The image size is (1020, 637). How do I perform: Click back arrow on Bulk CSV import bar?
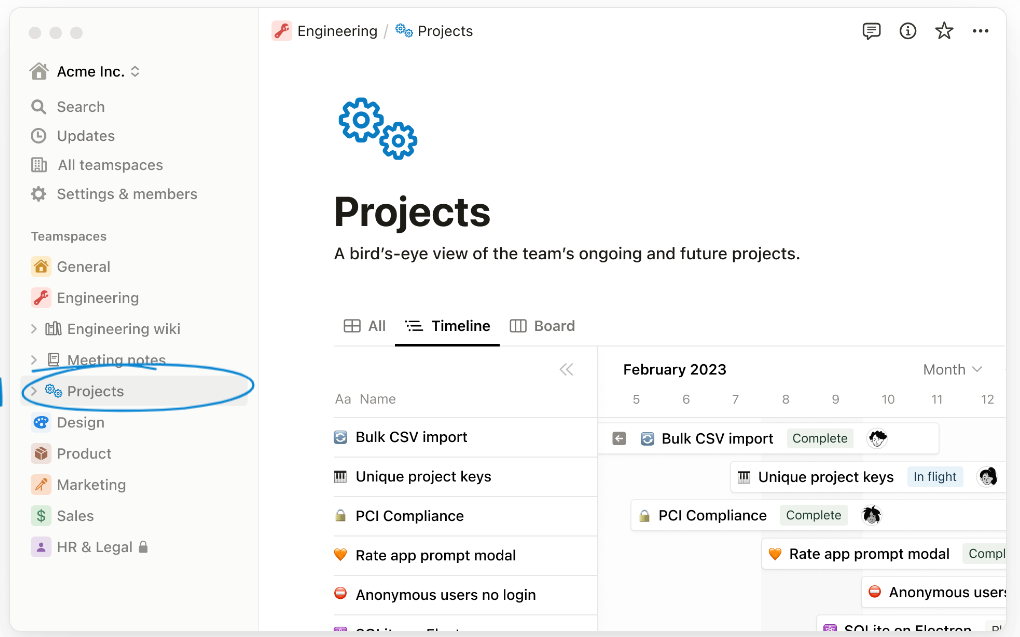point(619,439)
